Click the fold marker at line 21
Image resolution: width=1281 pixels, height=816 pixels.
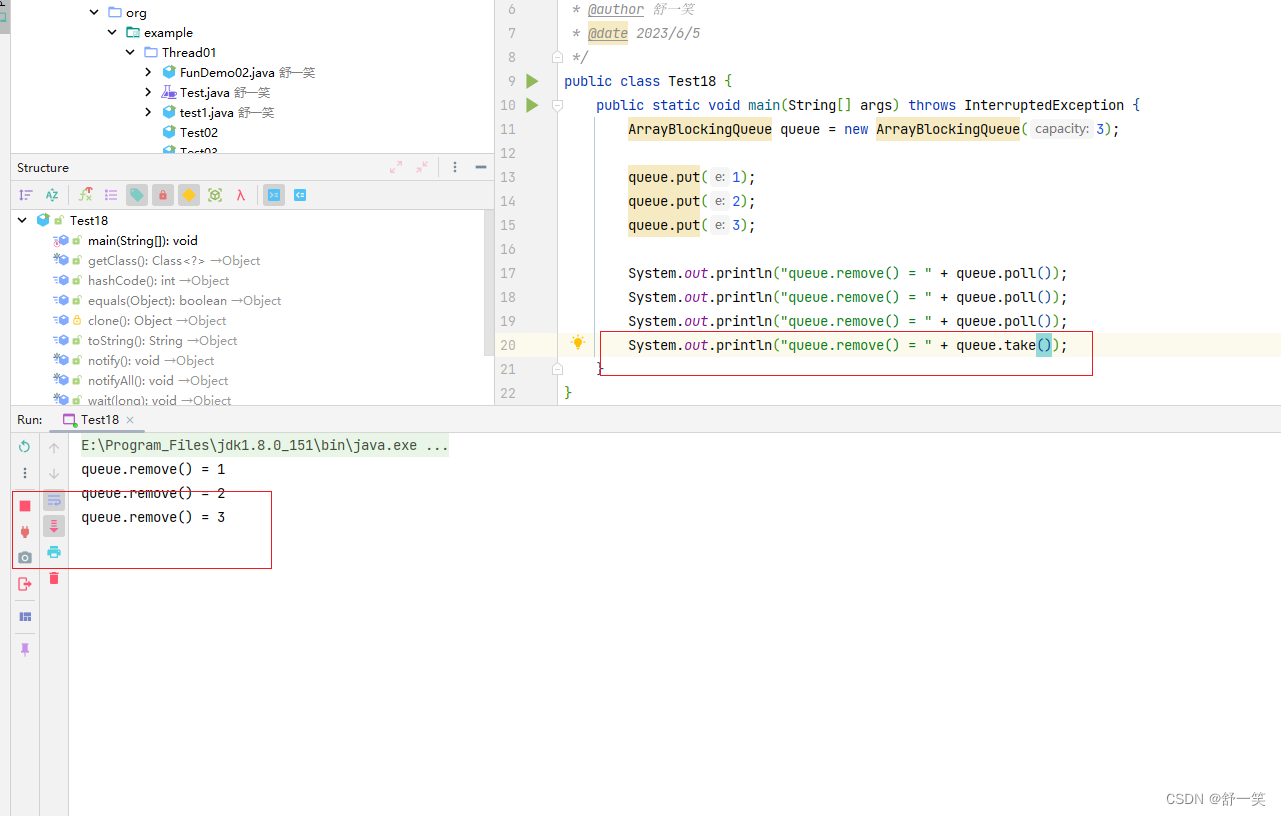coord(558,369)
